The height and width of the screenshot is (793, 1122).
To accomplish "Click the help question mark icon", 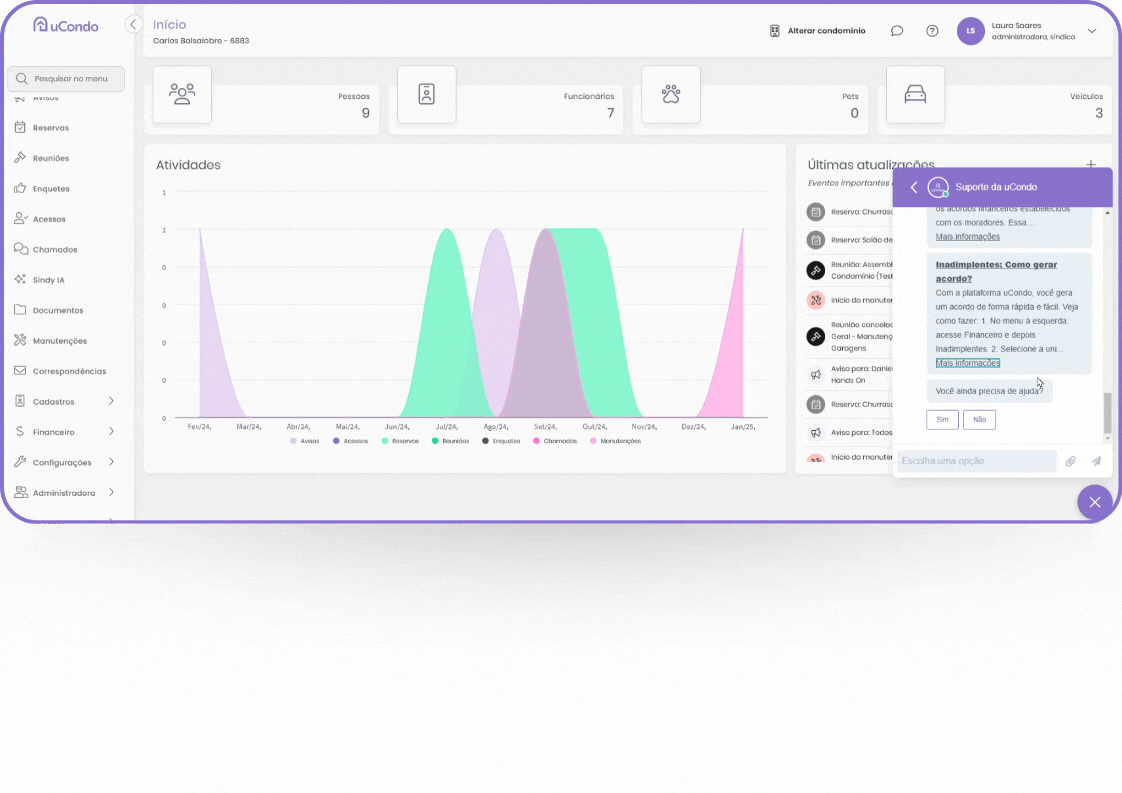I will pyautogui.click(x=932, y=31).
